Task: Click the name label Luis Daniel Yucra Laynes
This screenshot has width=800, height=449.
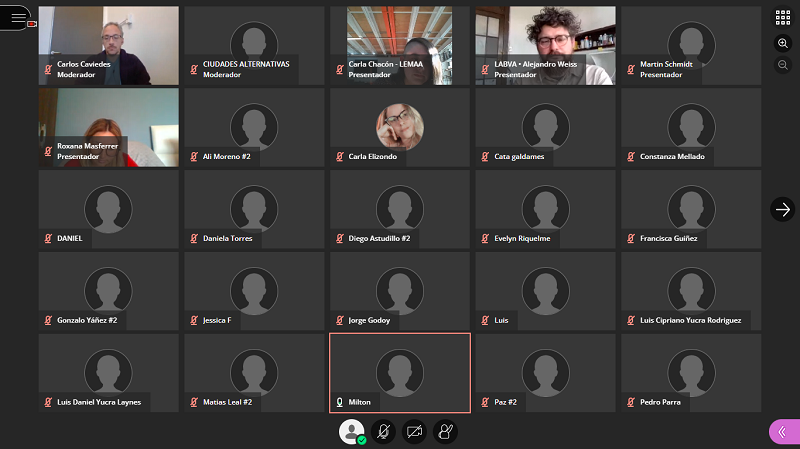Action: (x=99, y=402)
